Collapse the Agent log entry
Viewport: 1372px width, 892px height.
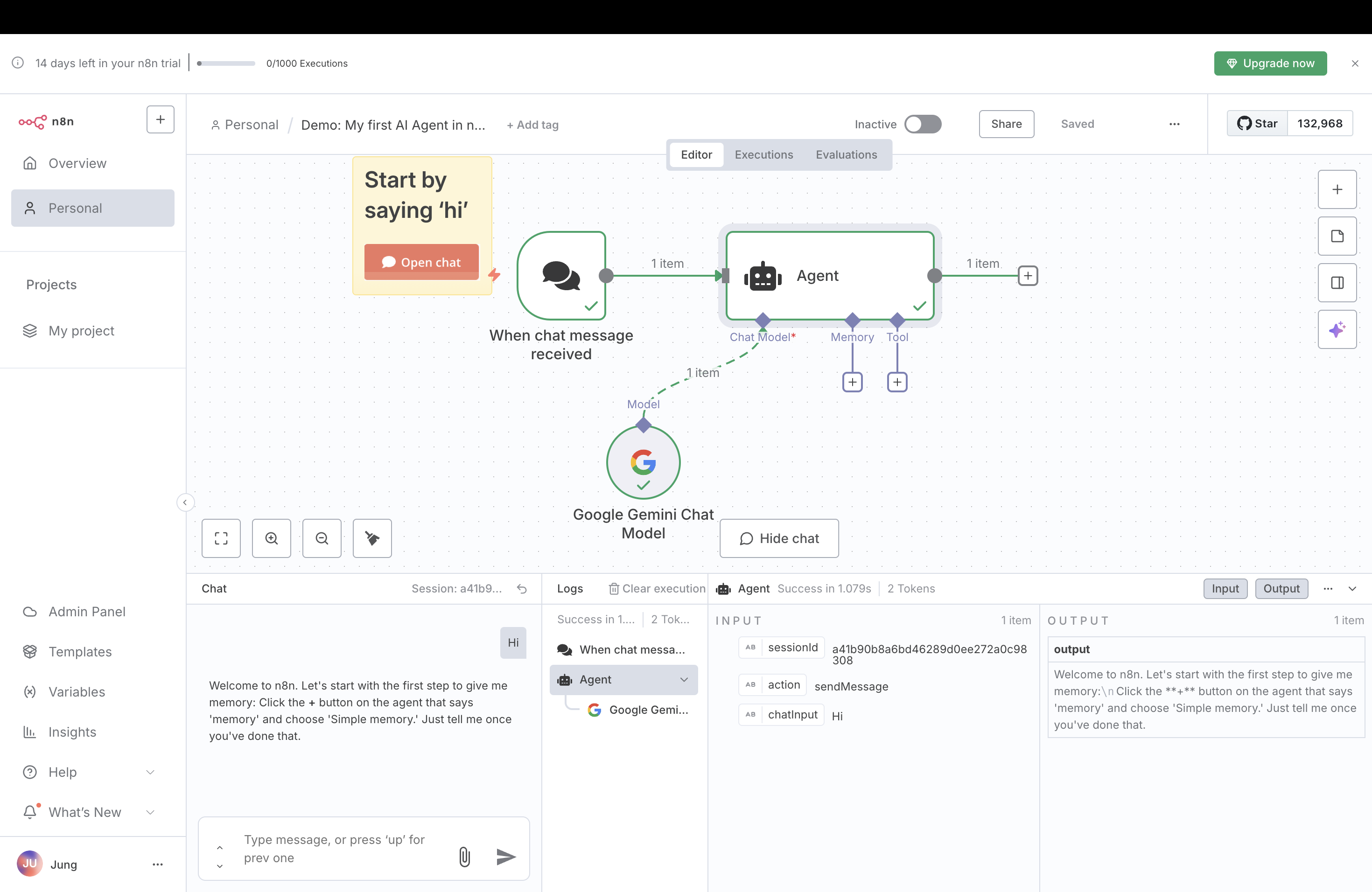[x=684, y=680]
